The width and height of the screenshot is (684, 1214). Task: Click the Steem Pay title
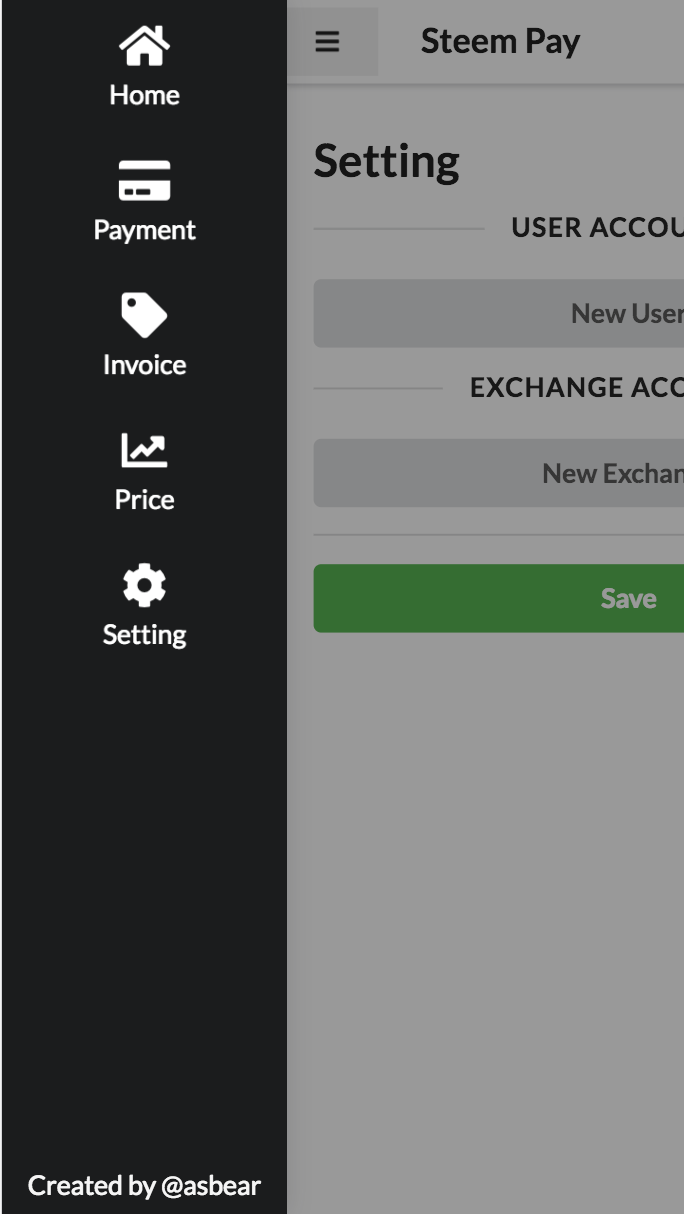tap(500, 42)
